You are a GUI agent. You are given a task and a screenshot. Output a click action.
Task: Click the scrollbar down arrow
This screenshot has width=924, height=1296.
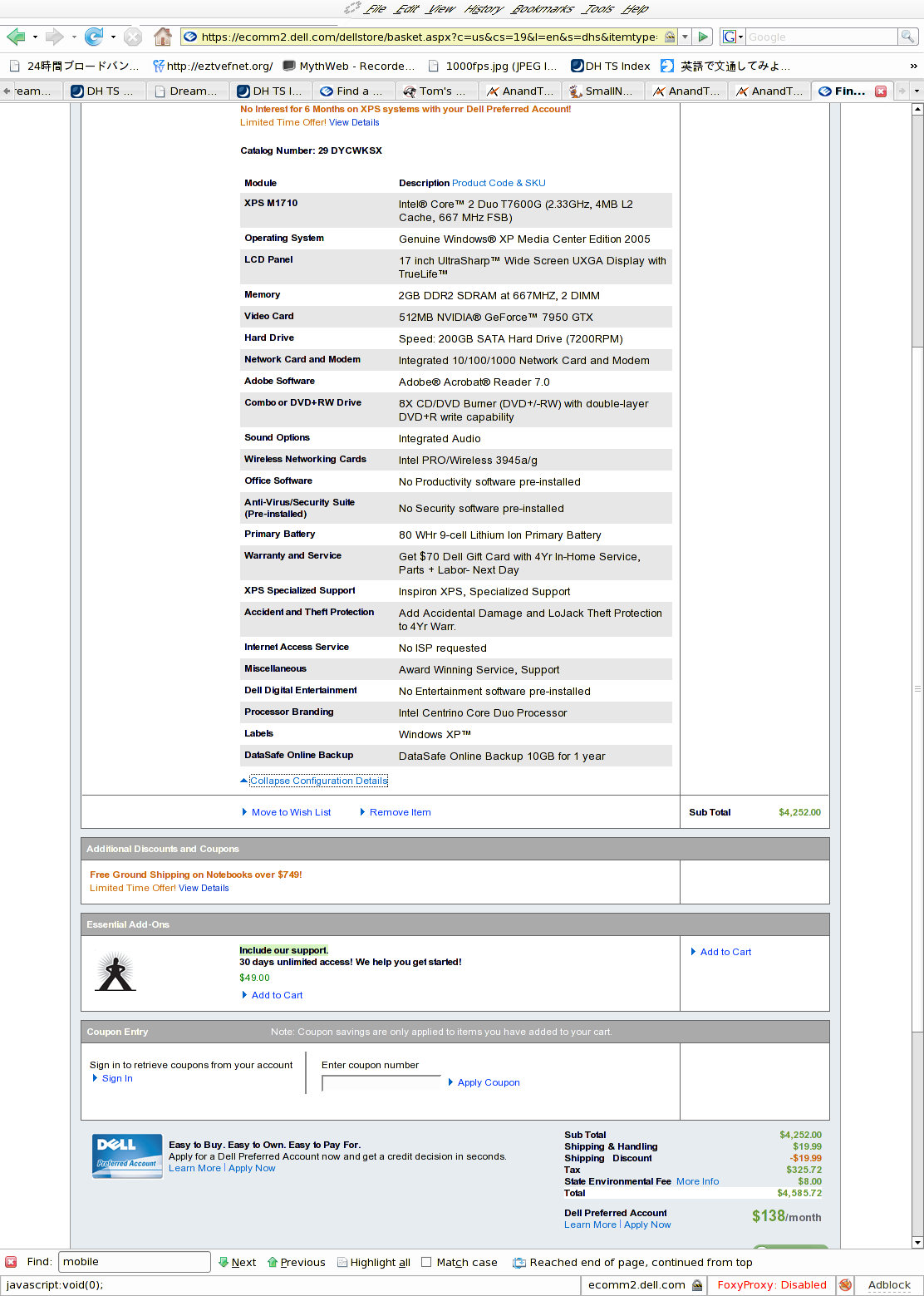[x=917, y=1243]
